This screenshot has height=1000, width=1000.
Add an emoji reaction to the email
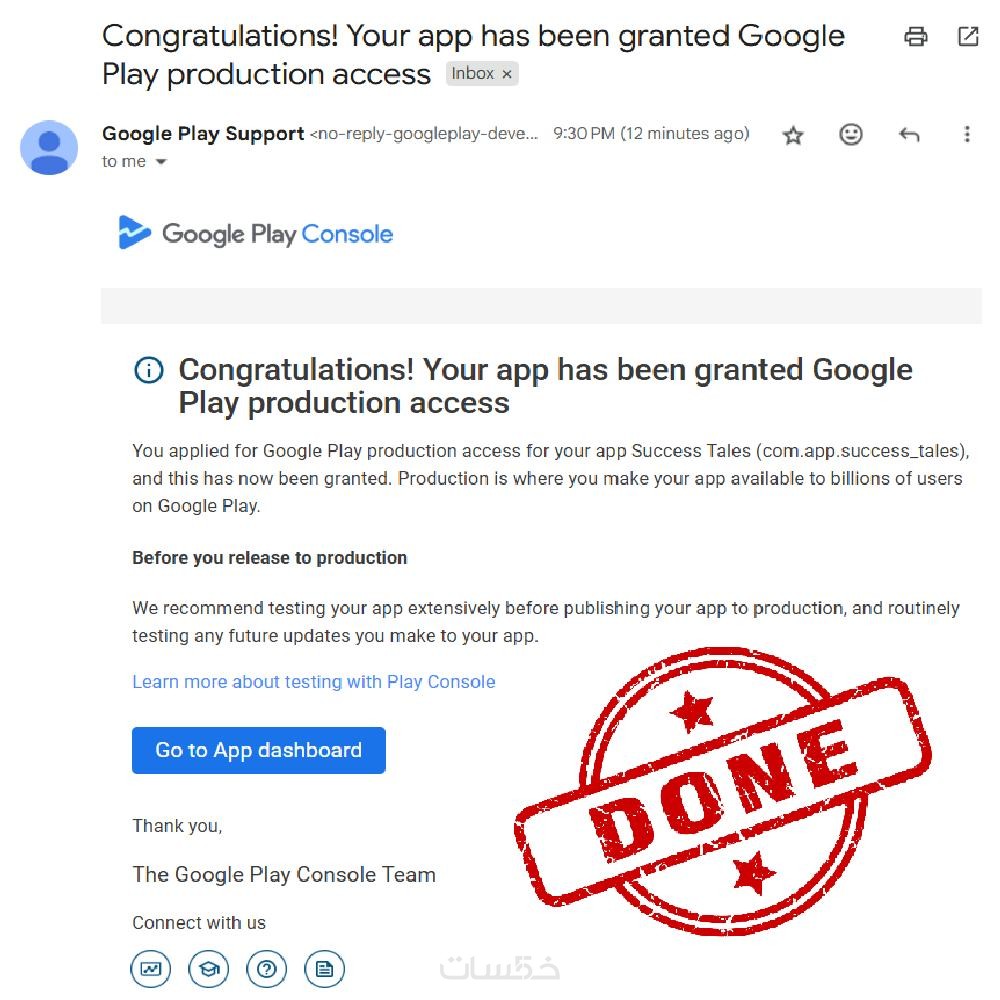tap(851, 134)
